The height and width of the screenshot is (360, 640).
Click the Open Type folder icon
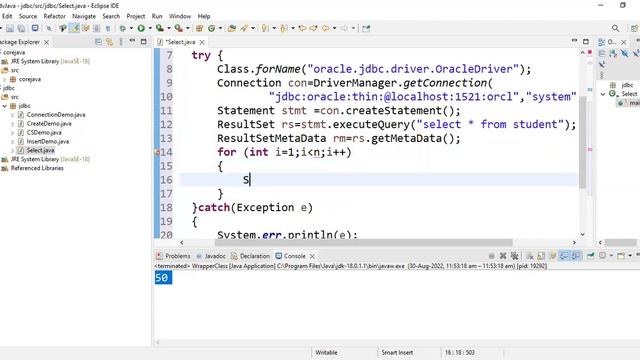(232, 28)
